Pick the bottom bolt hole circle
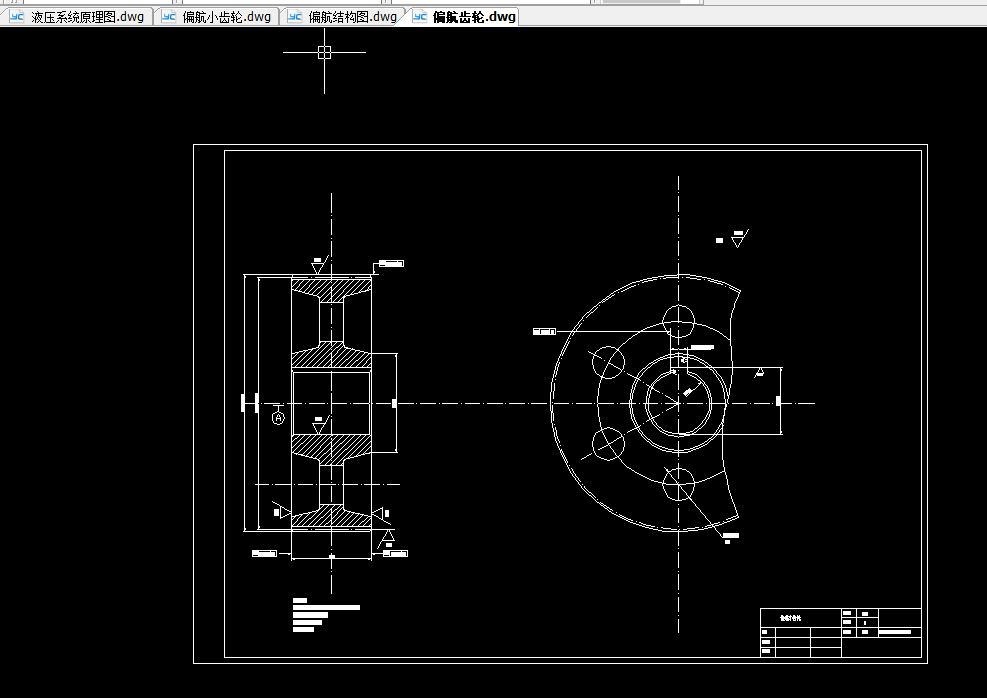Viewport: 987px width, 698px height. (x=679, y=484)
